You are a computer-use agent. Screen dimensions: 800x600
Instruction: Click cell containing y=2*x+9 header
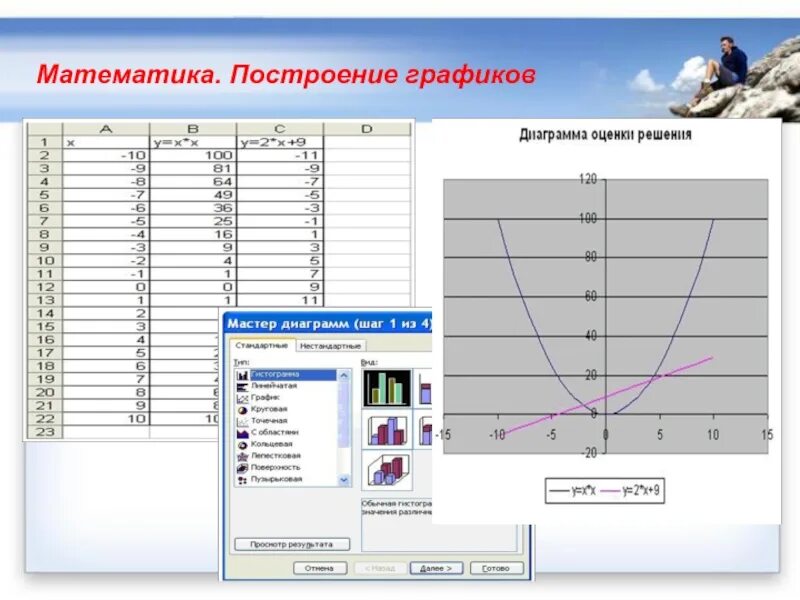click(x=280, y=142)
